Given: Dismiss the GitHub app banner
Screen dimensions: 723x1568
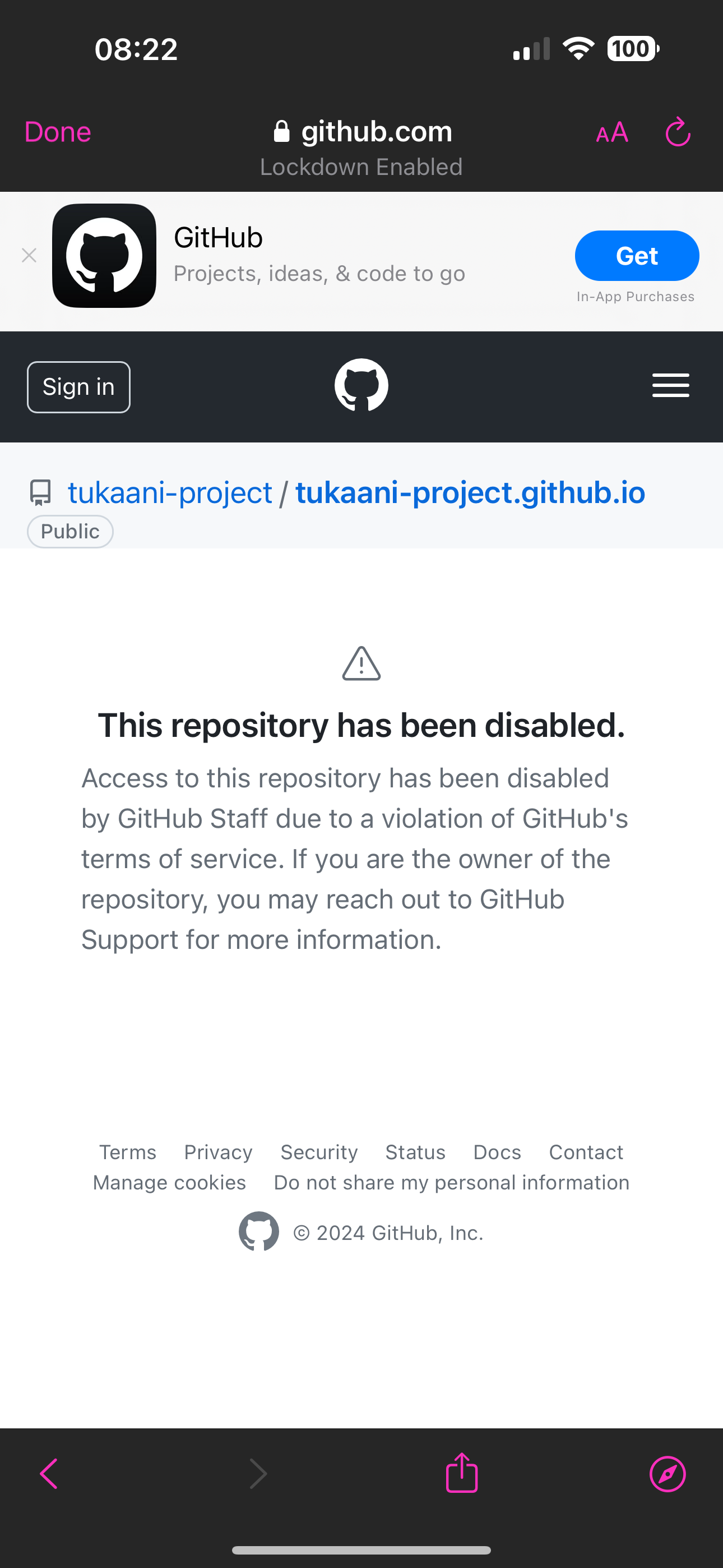Looking at the screenshot, I should pyautogui.click(x=29, y=256).
